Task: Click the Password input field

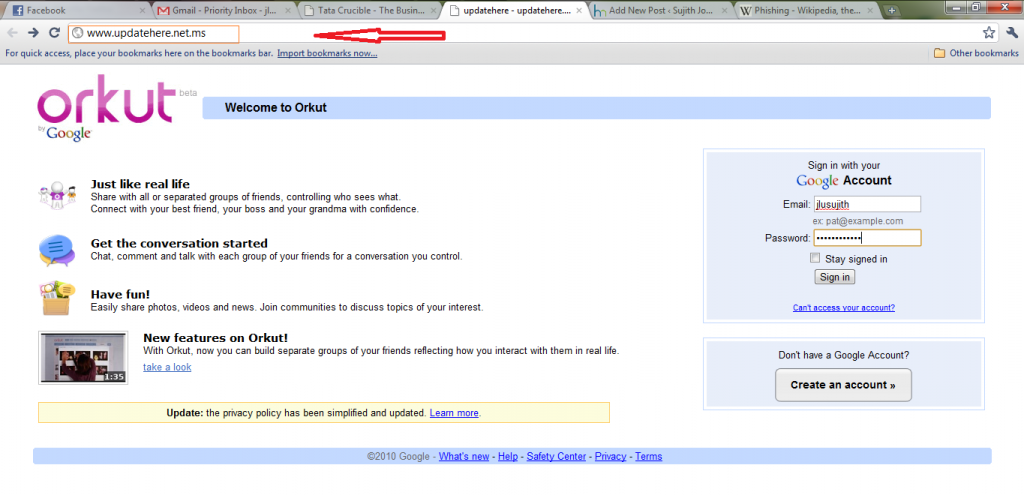Action: point(867,238)
